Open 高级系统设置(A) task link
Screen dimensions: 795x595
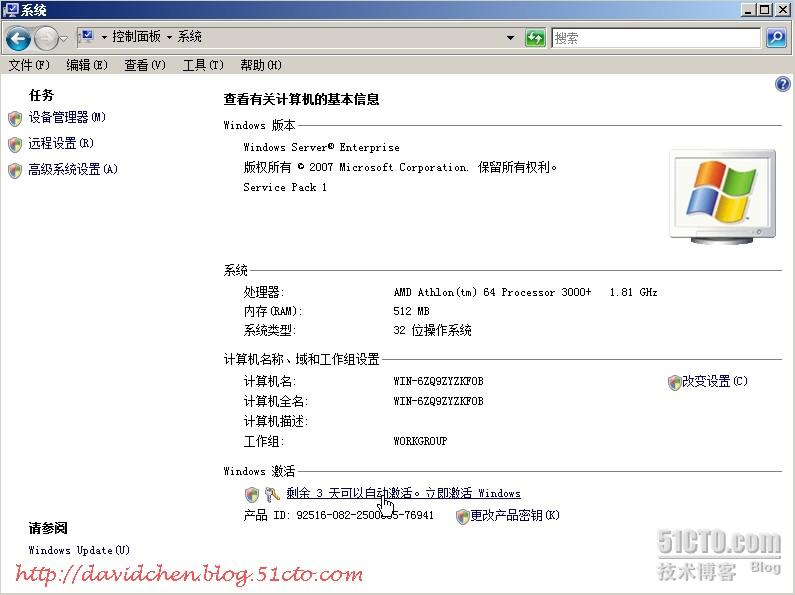(x=73, y=169)
